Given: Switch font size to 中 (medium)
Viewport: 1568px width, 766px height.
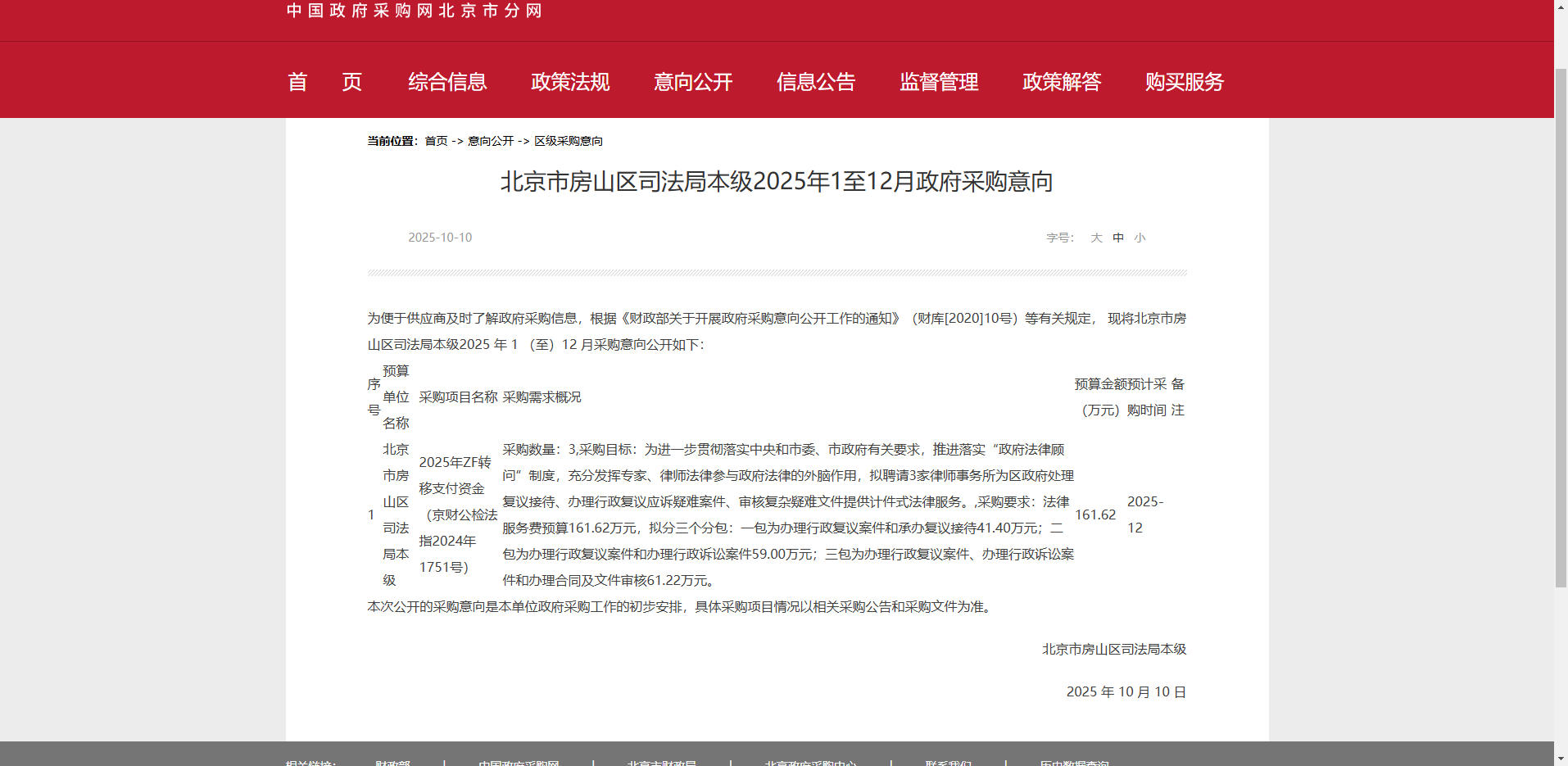Looking at the screenshot, I should pos(1118,238).
